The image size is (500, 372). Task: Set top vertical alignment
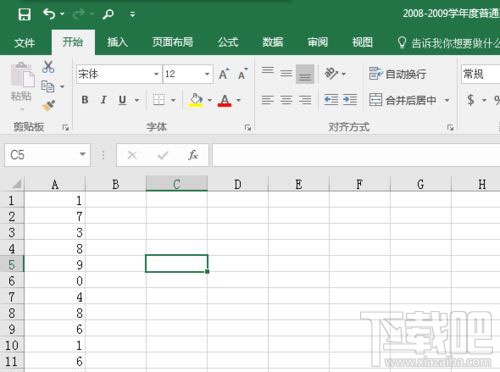268,71
